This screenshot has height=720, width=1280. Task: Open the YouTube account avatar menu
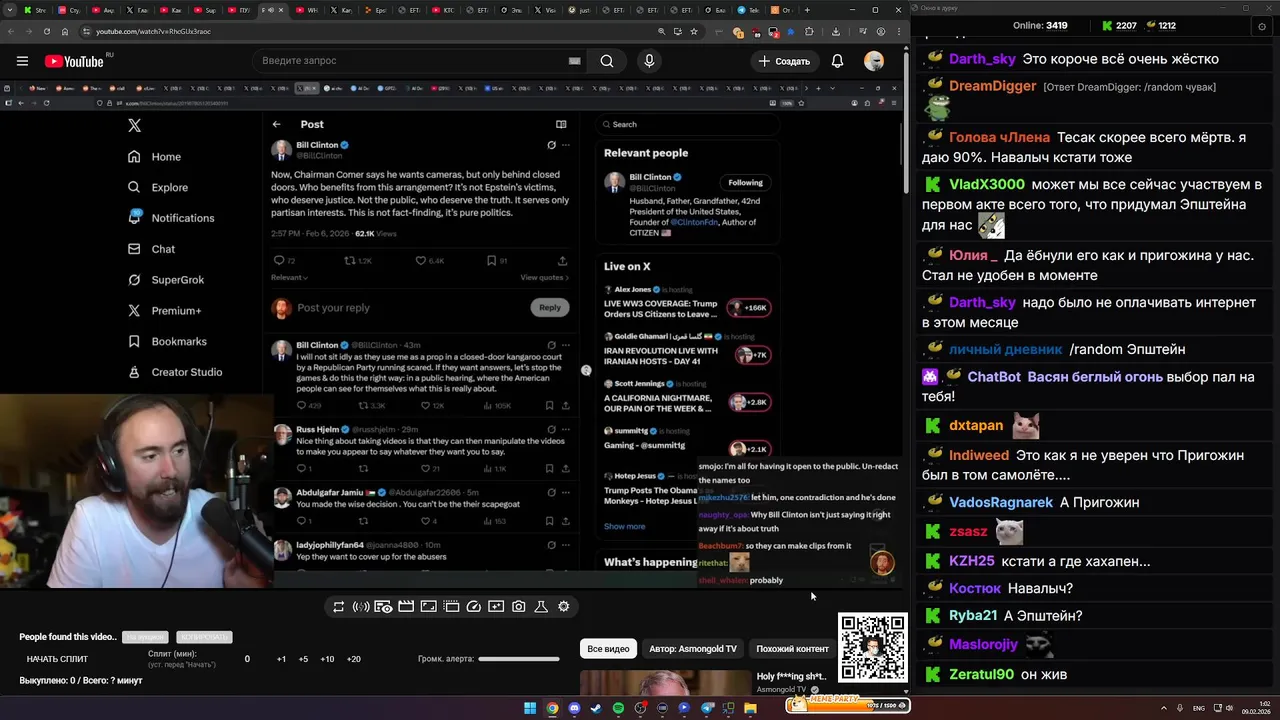pyautogui.click(x=874, y=61)
